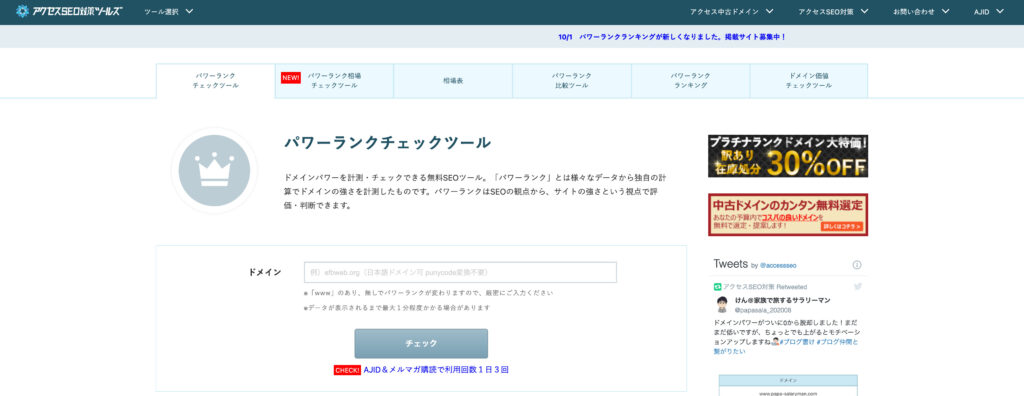Open the プラチナランクドメイン 30%OFF banner
The height and width of the screenshot is (396, 1024).
coord(788,156)
